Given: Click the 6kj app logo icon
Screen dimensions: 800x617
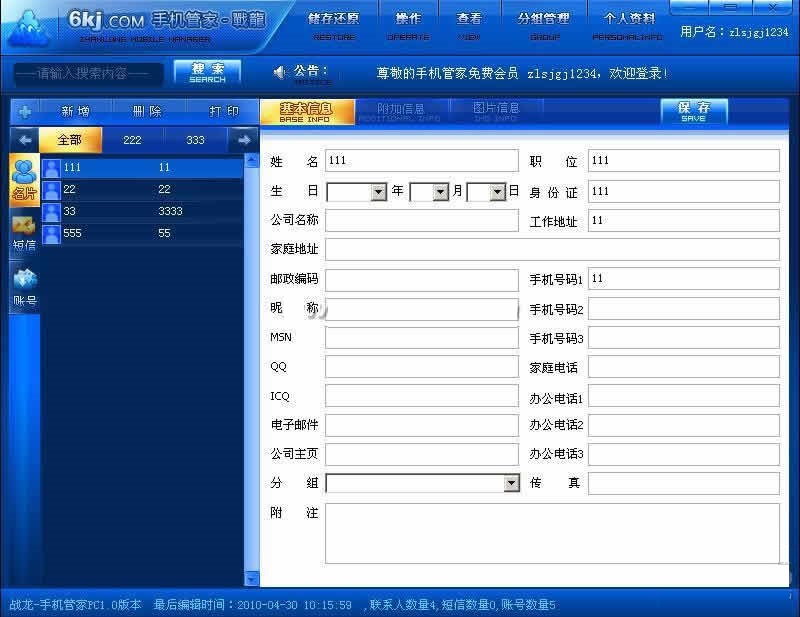Looking at the screenshot, I should tap(30, 28).
